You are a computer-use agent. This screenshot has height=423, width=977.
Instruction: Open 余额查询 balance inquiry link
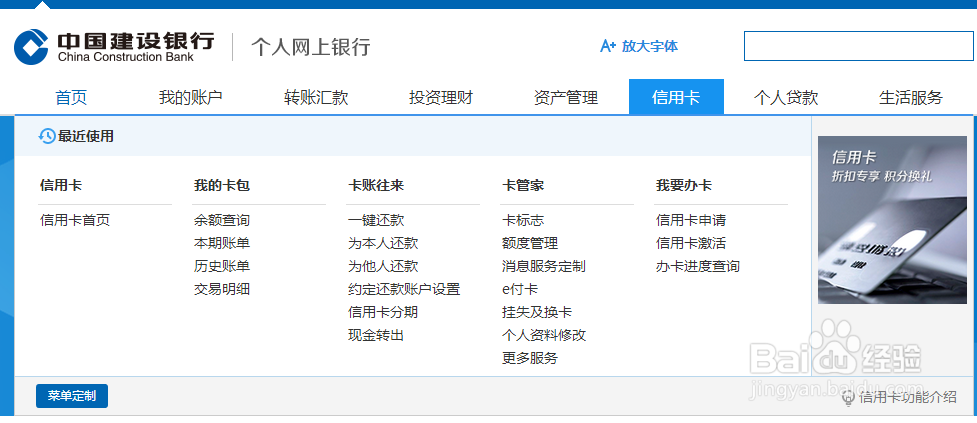click(x=222, y=220)
